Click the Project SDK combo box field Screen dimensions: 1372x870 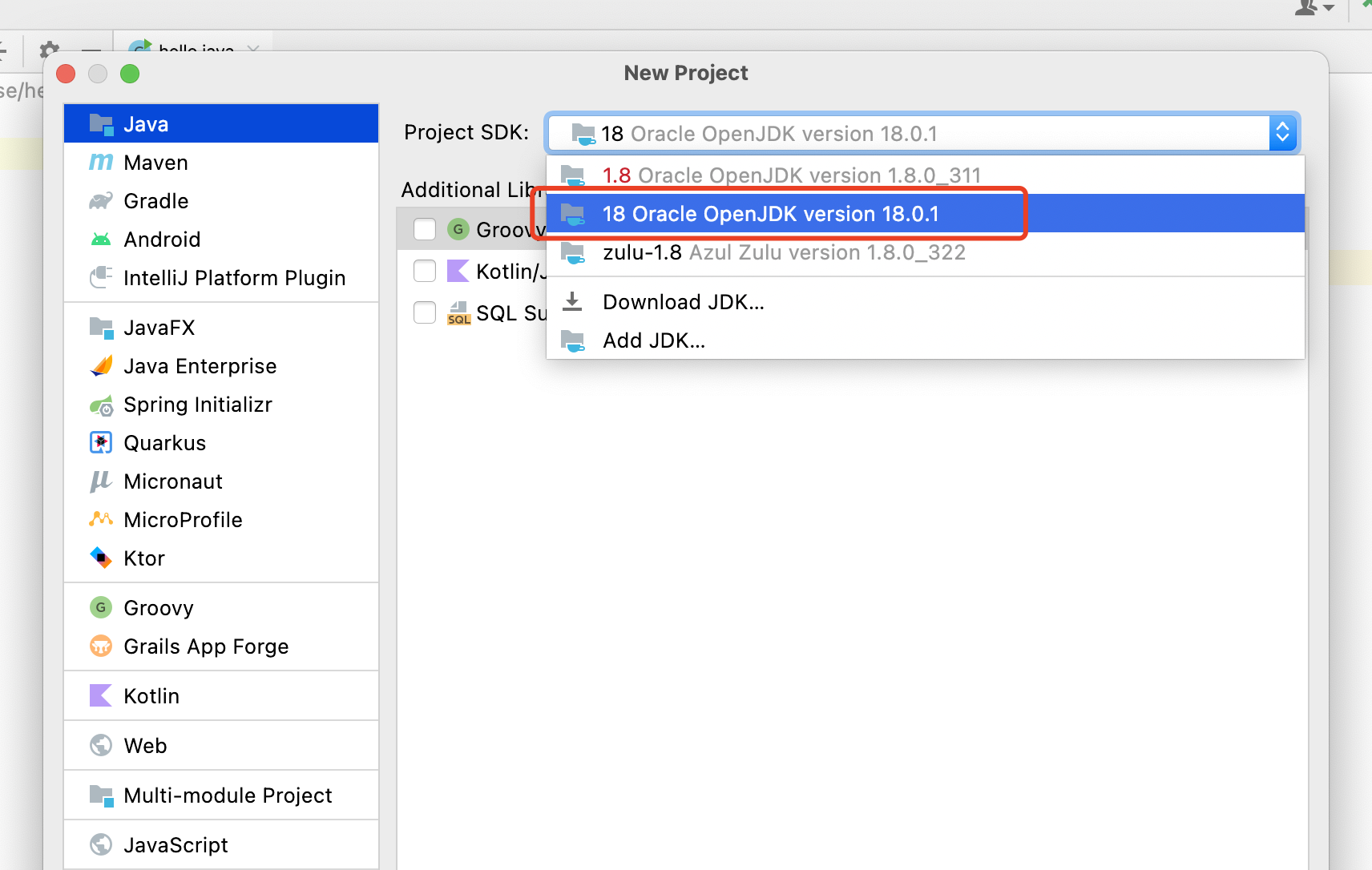[922, 133]
